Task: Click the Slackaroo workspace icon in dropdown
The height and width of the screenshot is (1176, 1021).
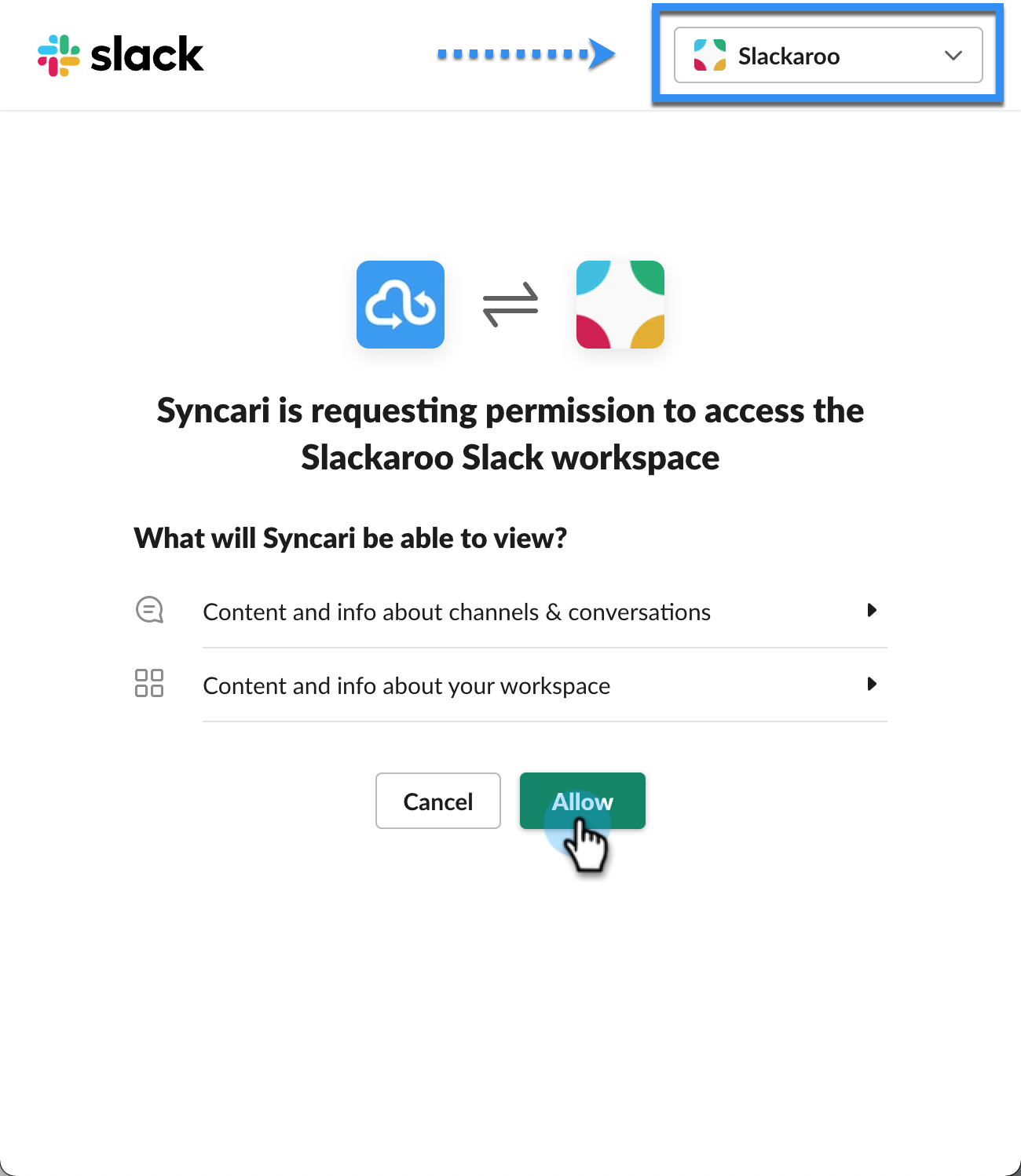Action: pos(710,55)
